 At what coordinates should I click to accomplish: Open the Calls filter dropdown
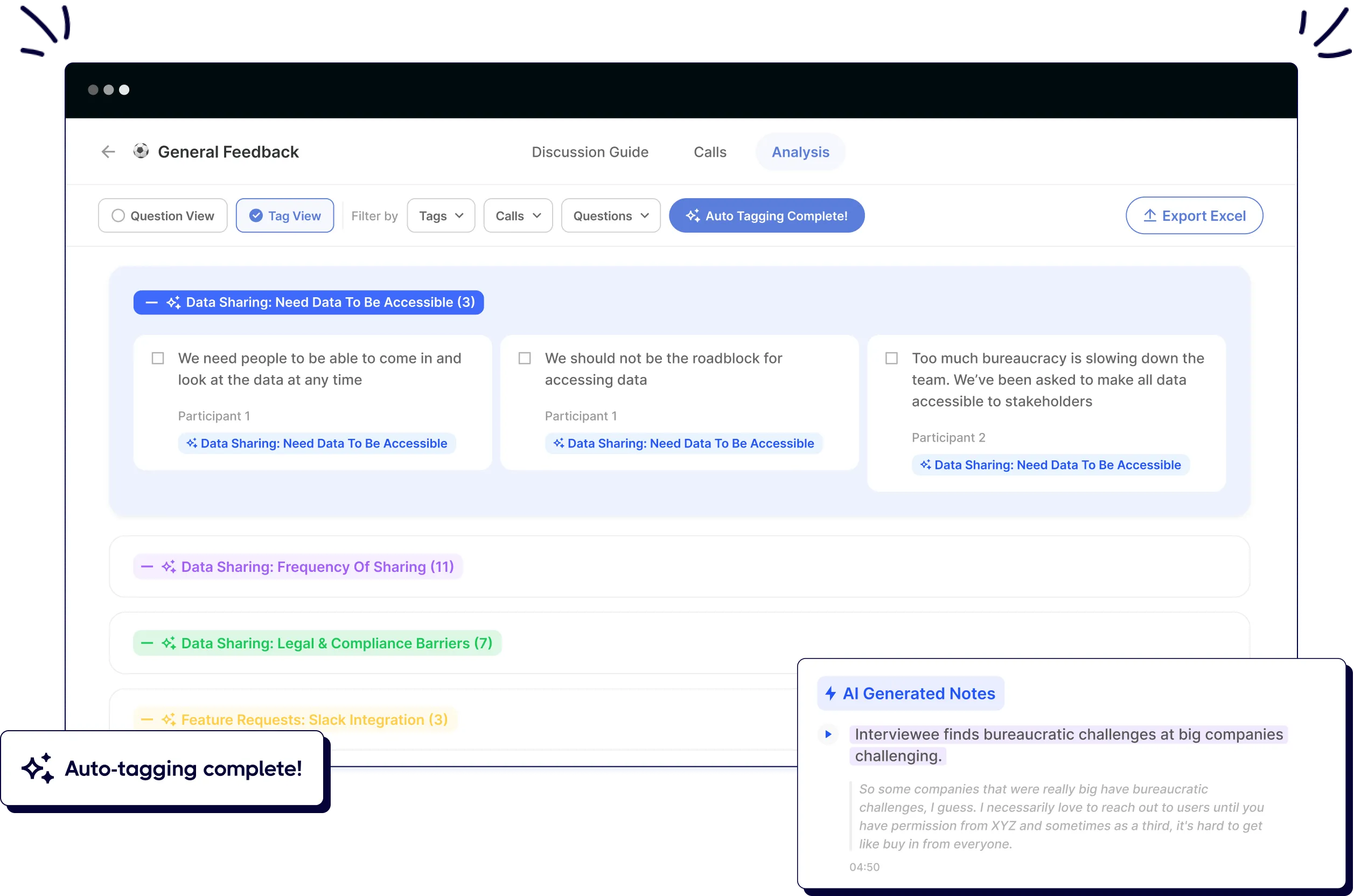tap(518, 215)
